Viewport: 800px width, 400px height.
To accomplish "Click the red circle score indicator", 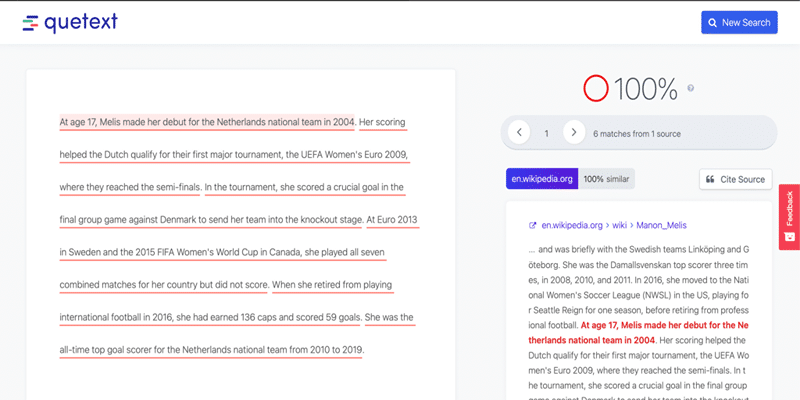I will pos(596,89).
